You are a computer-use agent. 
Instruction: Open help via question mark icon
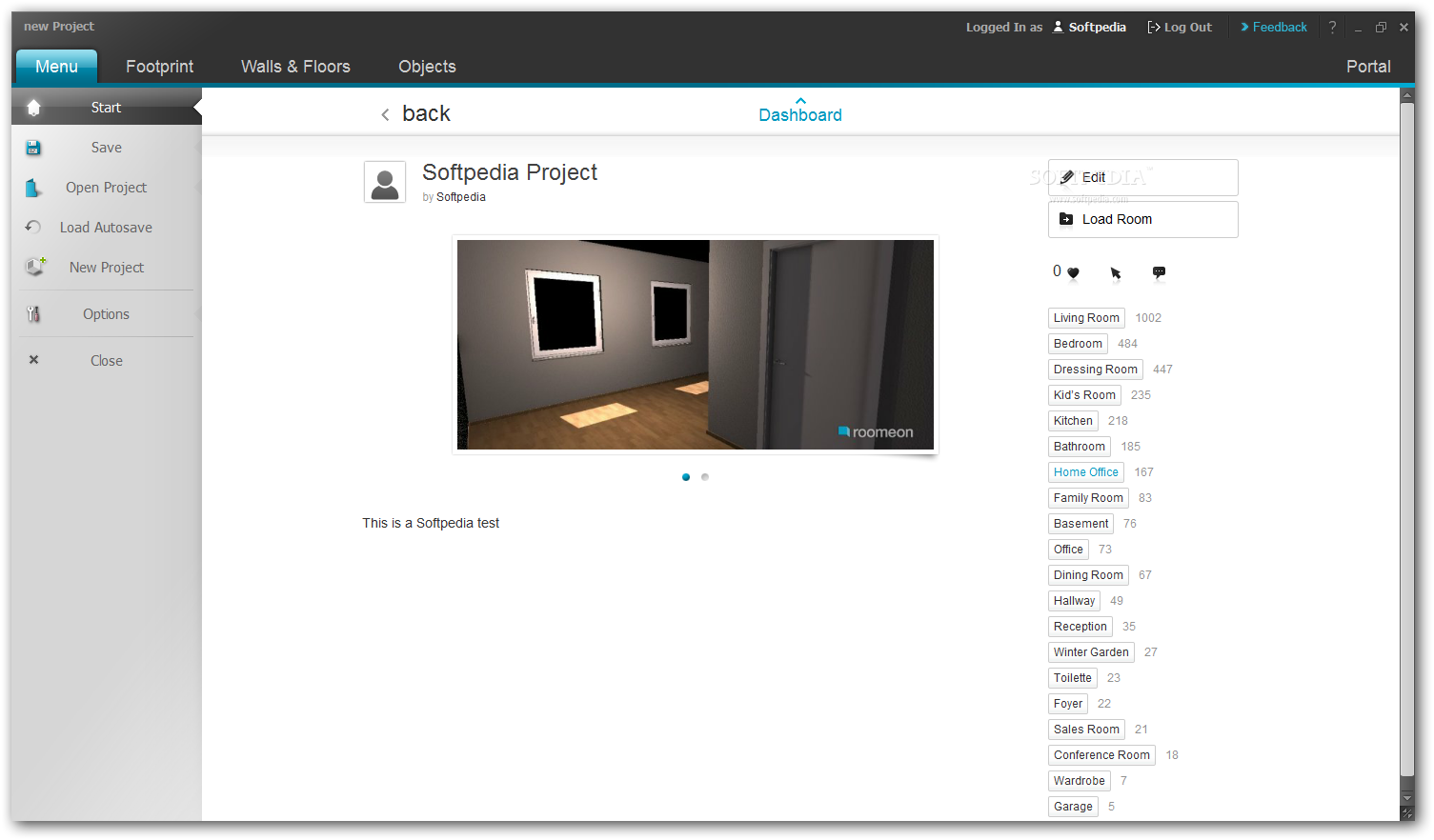click(x=1332, y=27)
